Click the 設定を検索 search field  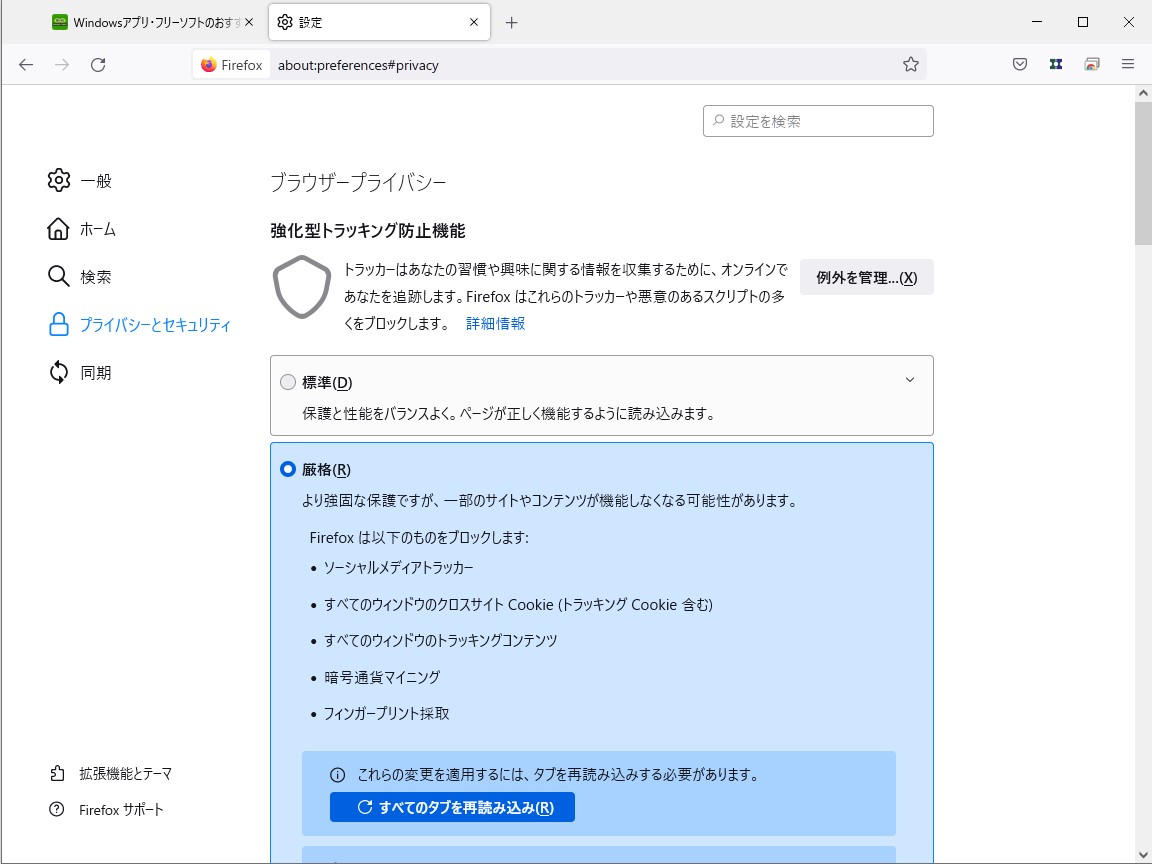(x=818, y=120)
